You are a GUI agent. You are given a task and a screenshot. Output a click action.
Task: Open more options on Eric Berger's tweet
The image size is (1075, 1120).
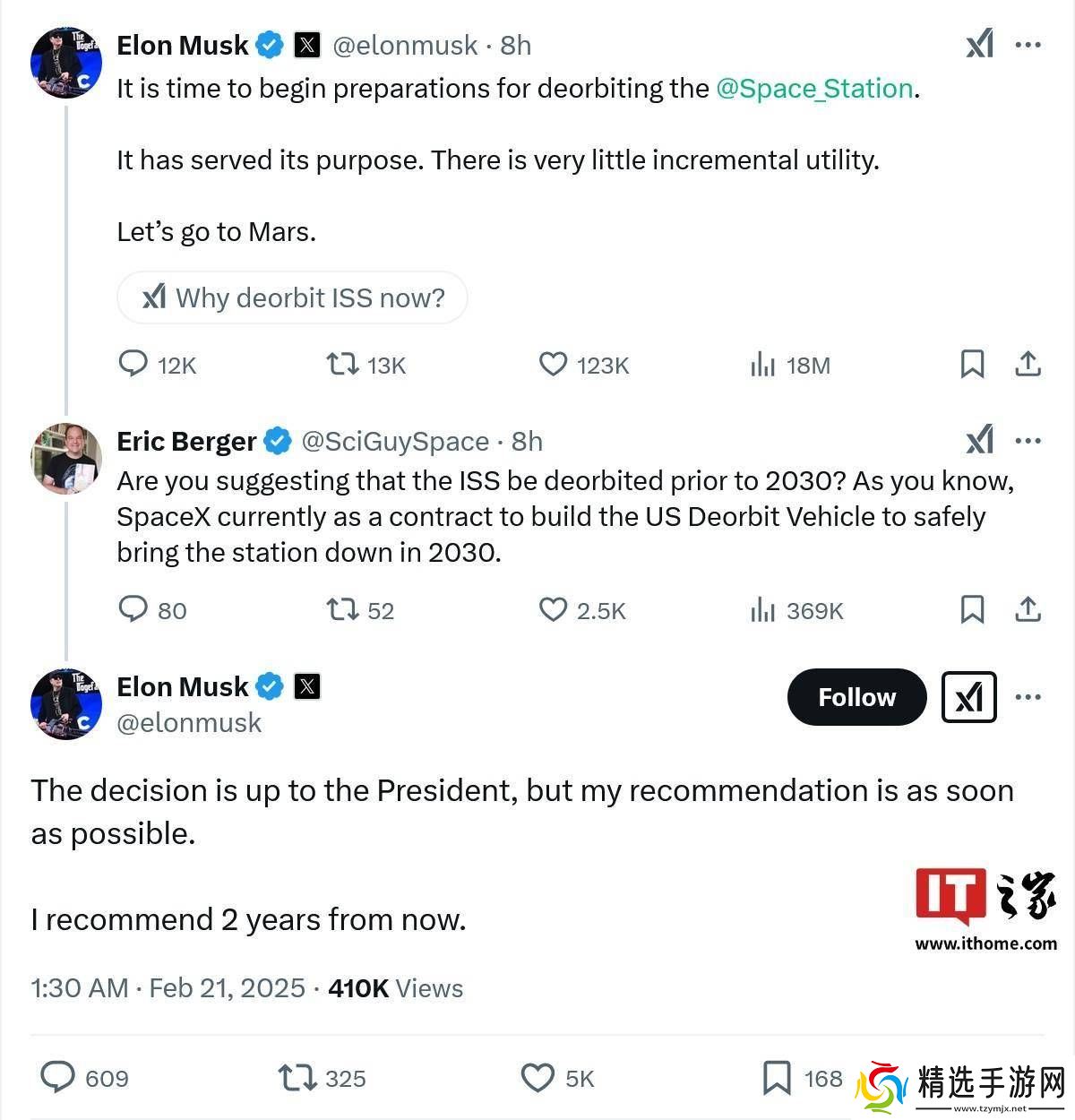point(1028,440)
